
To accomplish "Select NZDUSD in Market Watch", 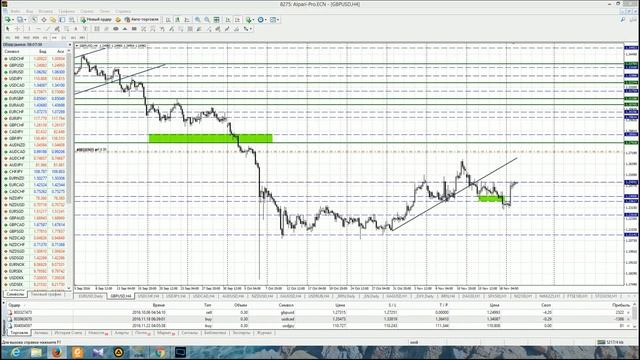I will pos(16,205).
